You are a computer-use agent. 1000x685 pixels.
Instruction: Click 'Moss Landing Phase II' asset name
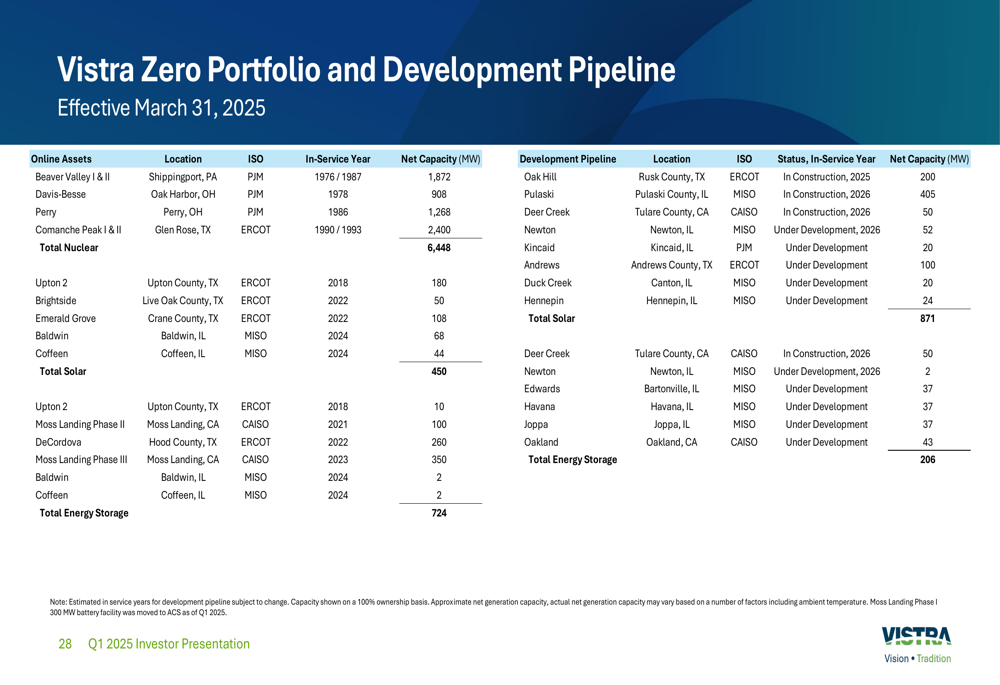coord(80,424)
